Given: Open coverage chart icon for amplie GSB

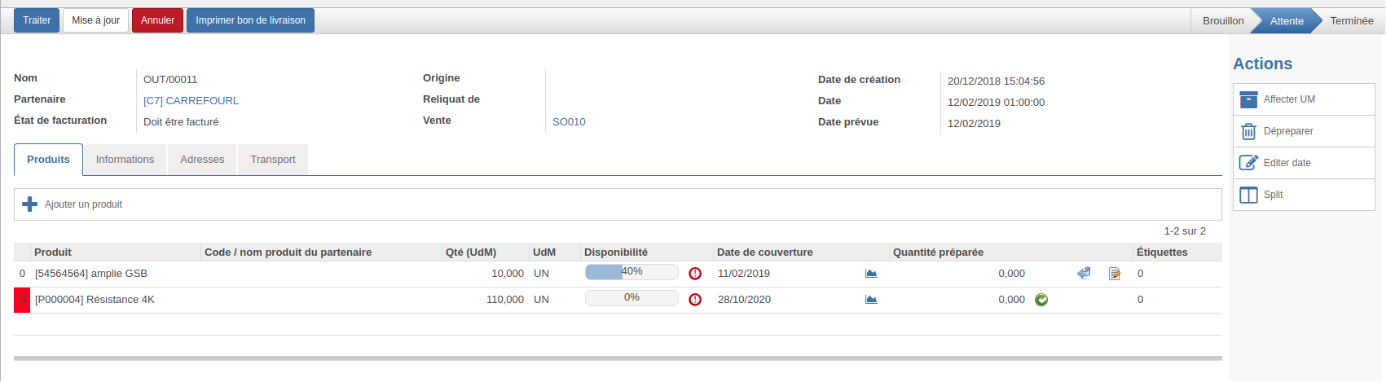Looking at the screenshot, I should (871, 273).
